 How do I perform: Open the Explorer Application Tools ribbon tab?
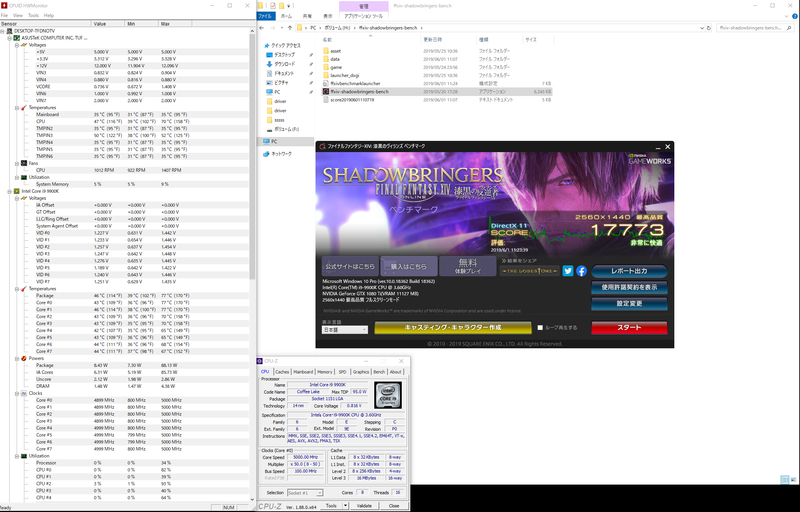click(x=363, y=16)
